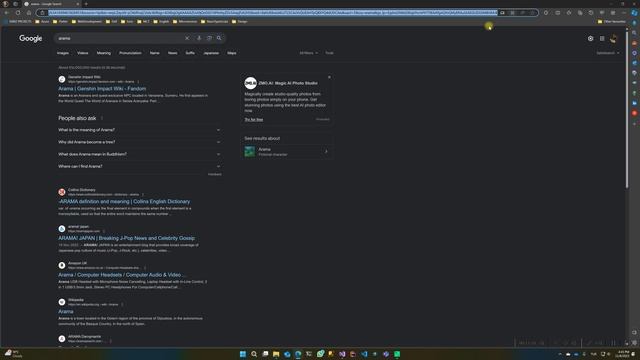640x360 pixels.
Task: Open 'Arama | Genshin Impact Wiki - Fandom' link
Action: 102,89
